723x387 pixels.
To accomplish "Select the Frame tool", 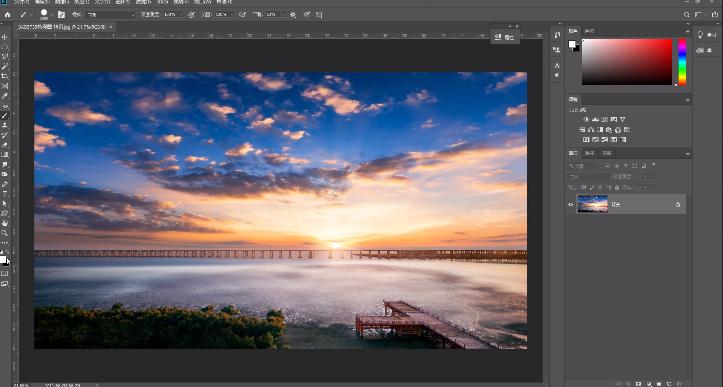I will (x=5, y=86).
